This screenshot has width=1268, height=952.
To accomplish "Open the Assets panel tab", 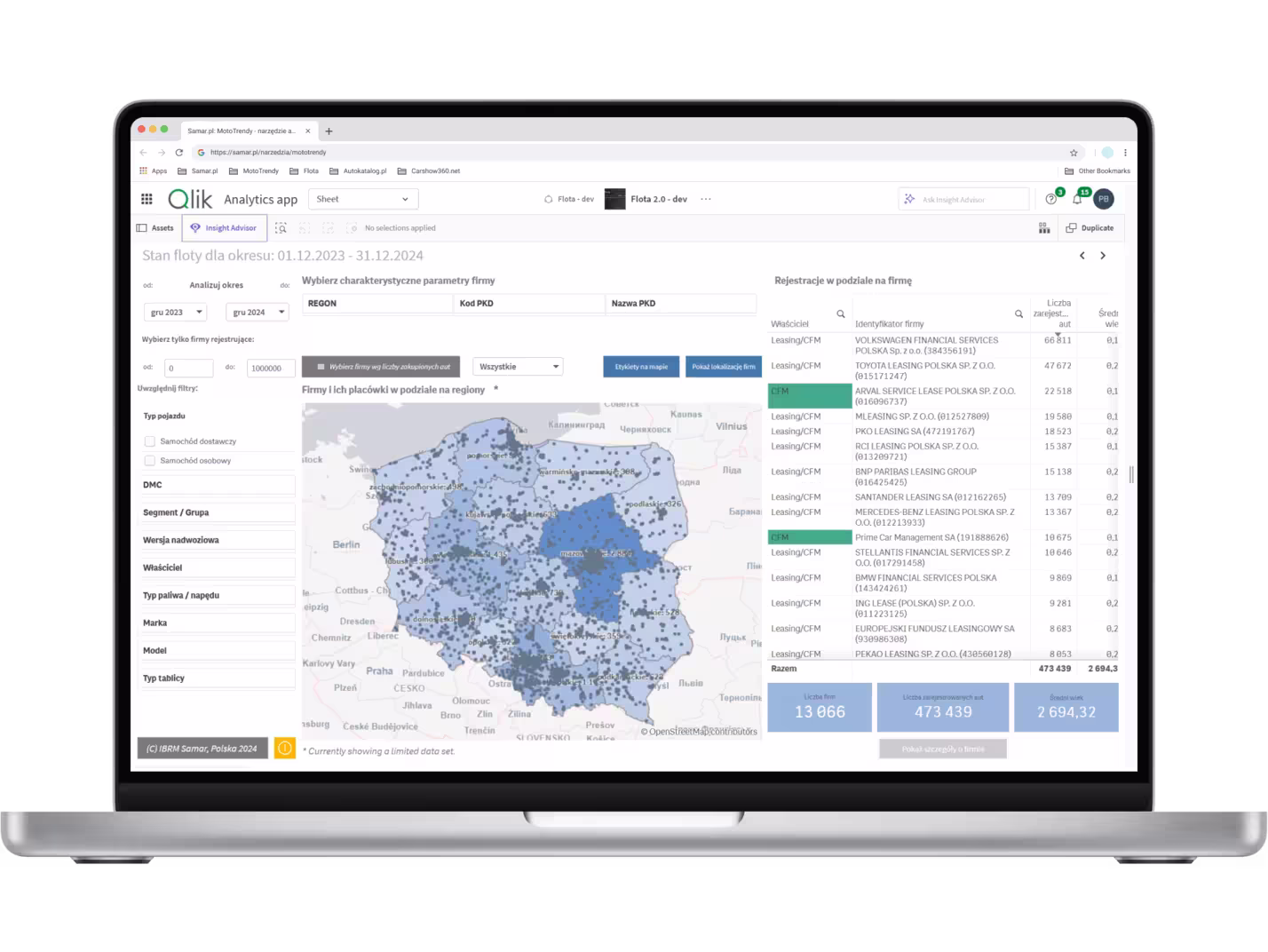I will (155, 228).
